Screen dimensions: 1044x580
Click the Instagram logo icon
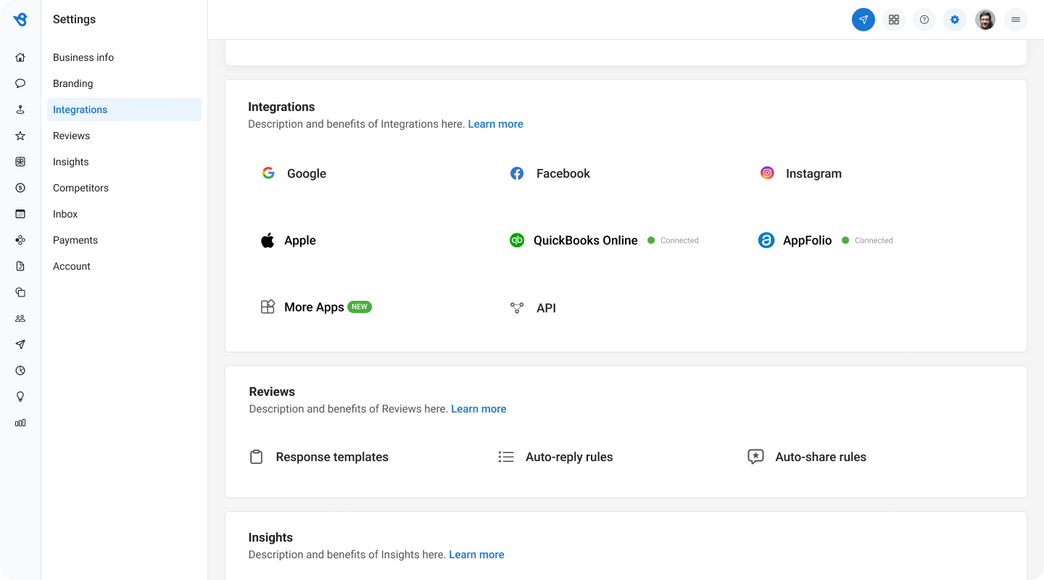767,173
